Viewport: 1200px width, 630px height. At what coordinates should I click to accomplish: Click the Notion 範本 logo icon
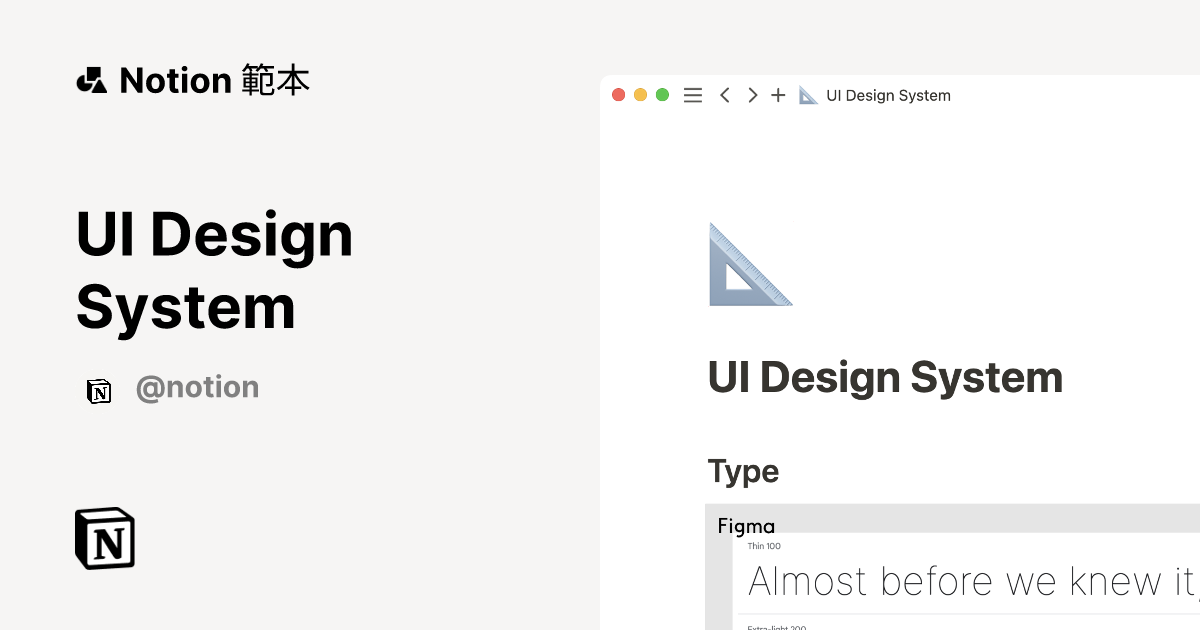[x=91, y=79]
